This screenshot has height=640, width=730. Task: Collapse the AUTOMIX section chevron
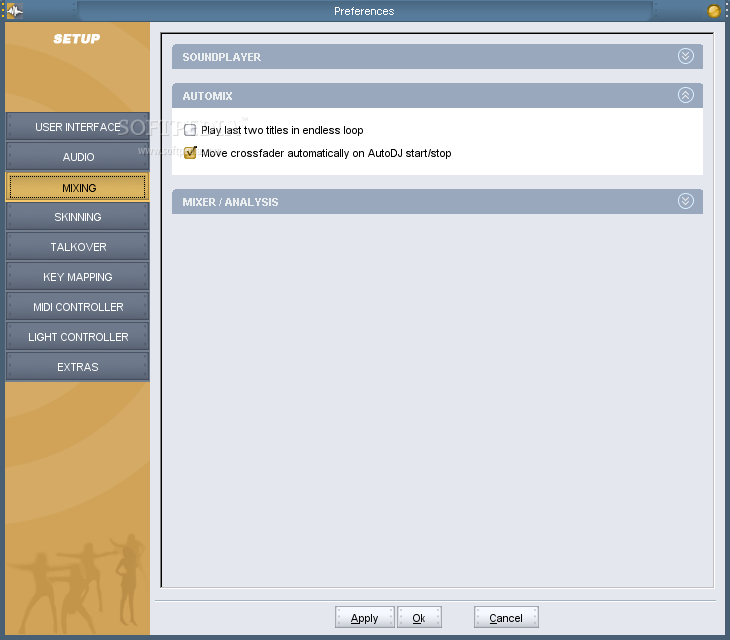click(685, 95)
